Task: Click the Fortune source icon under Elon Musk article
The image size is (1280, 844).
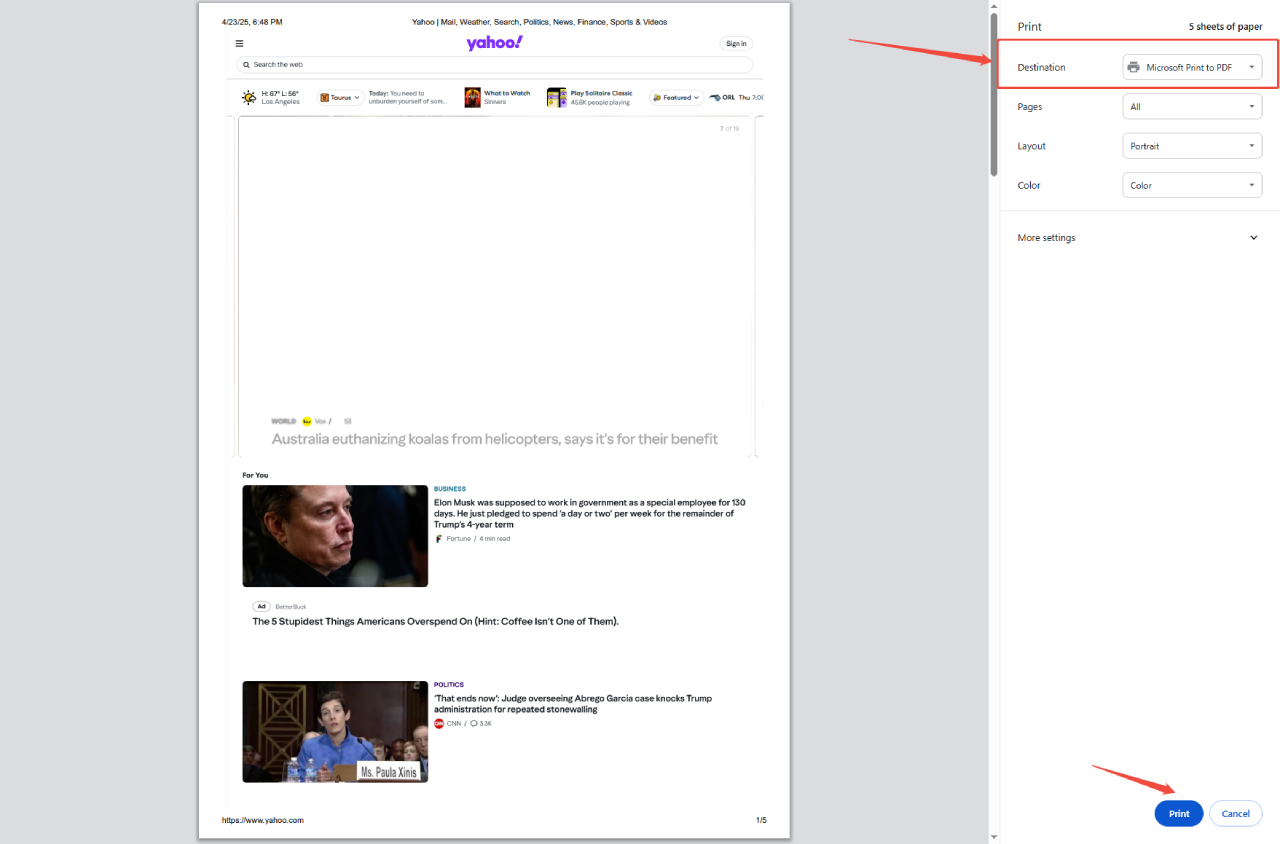Action: 438,538
